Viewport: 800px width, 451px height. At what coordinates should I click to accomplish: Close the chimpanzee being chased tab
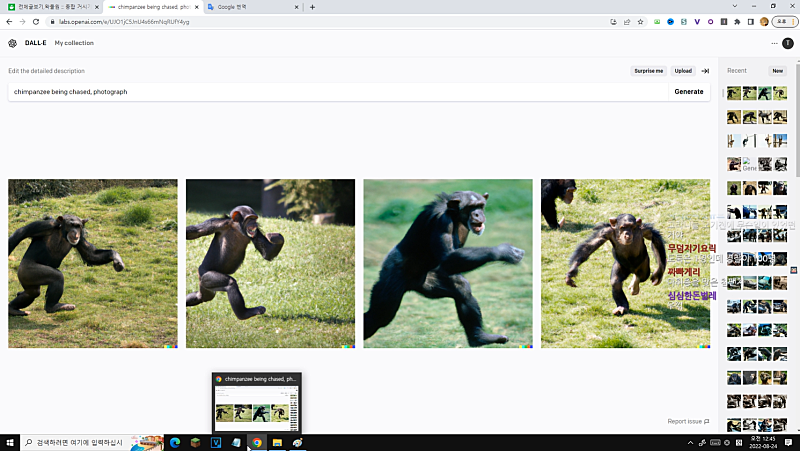[x=197, y=7]
